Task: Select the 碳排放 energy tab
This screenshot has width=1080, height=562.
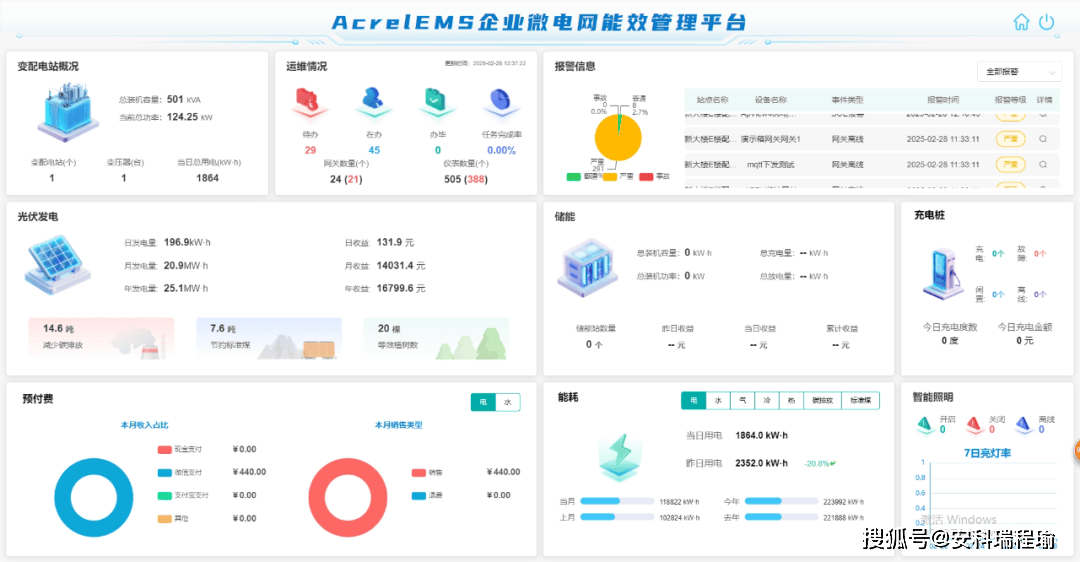Action: point(822,400)
